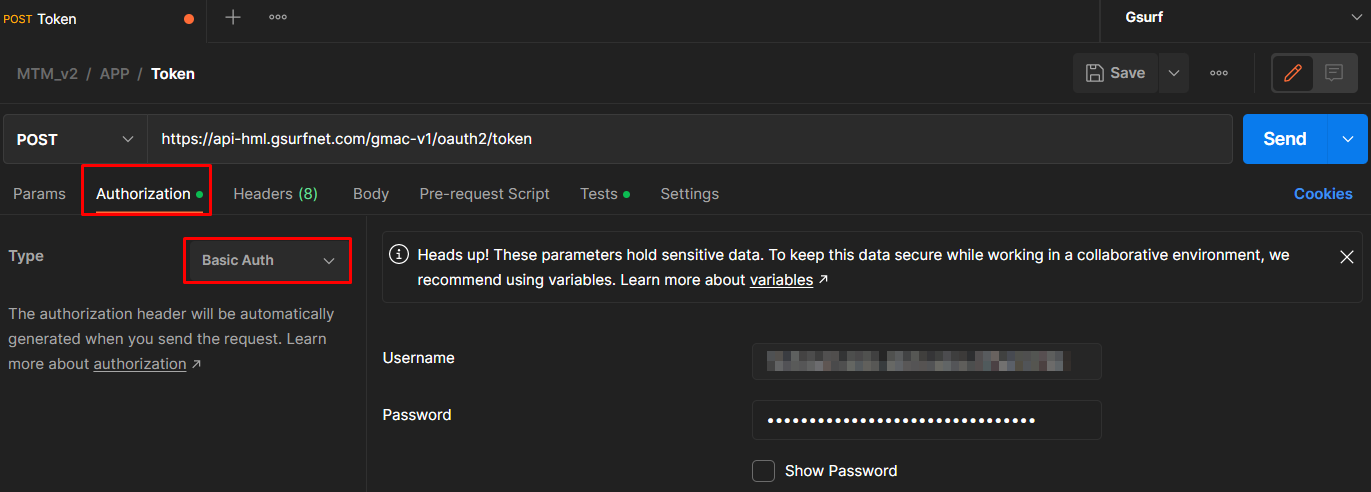Open the Basic Auth type dropdown

(x=268, y=260)
